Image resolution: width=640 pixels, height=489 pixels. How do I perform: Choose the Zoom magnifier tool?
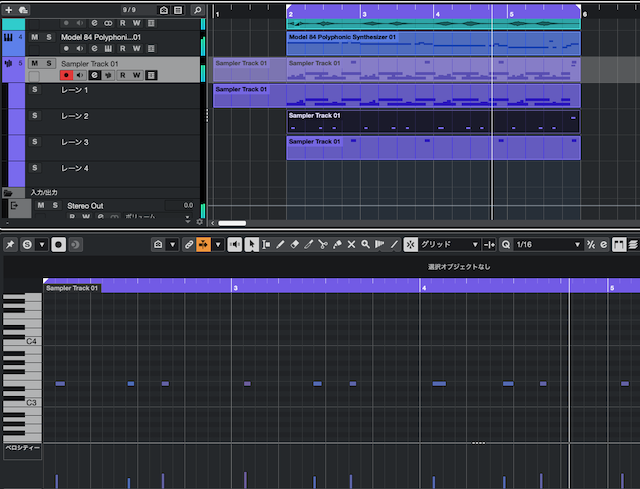pyautogui.click(x=366, y=245)
